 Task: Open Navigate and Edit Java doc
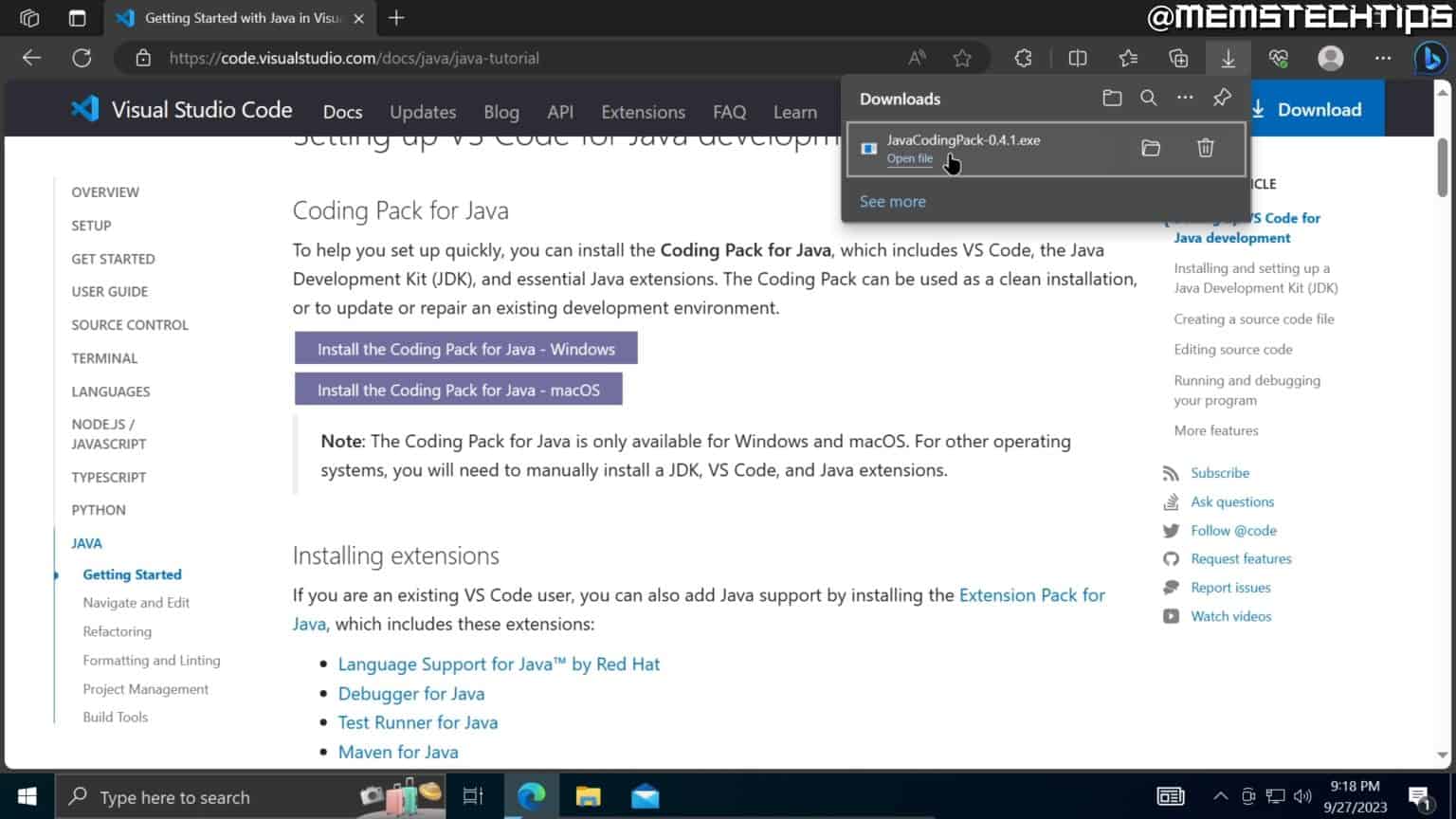136,603
